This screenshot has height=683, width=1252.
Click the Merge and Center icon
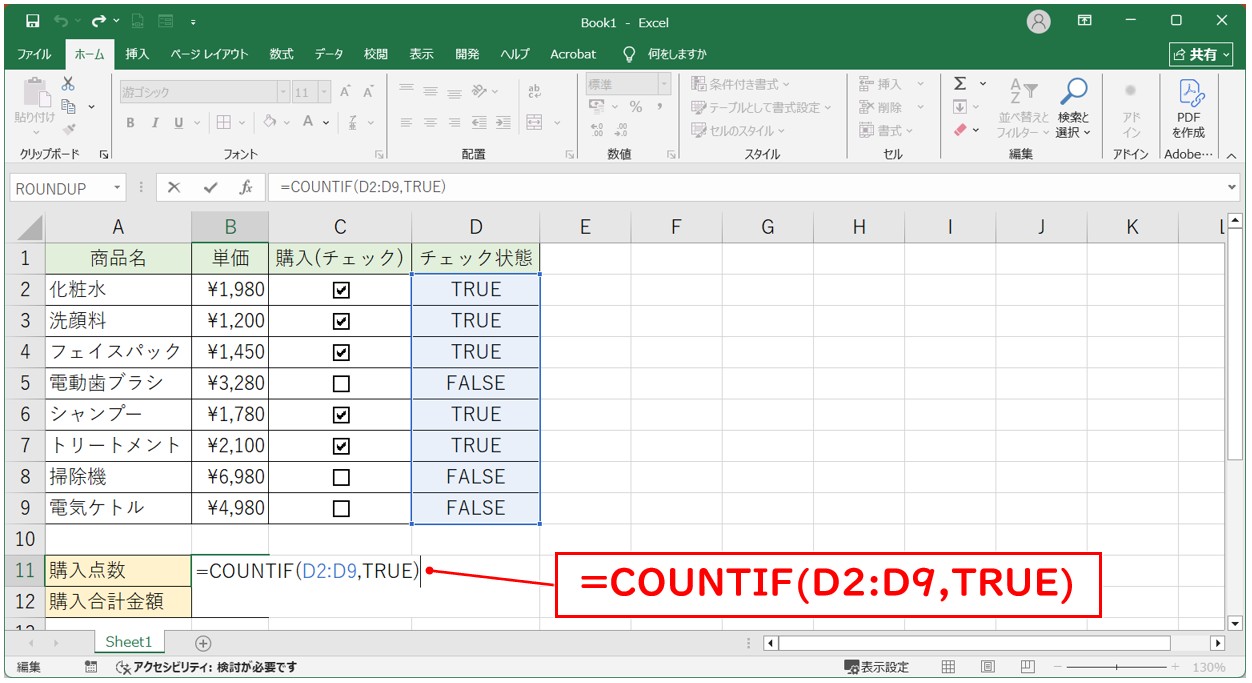pos(535,122)
